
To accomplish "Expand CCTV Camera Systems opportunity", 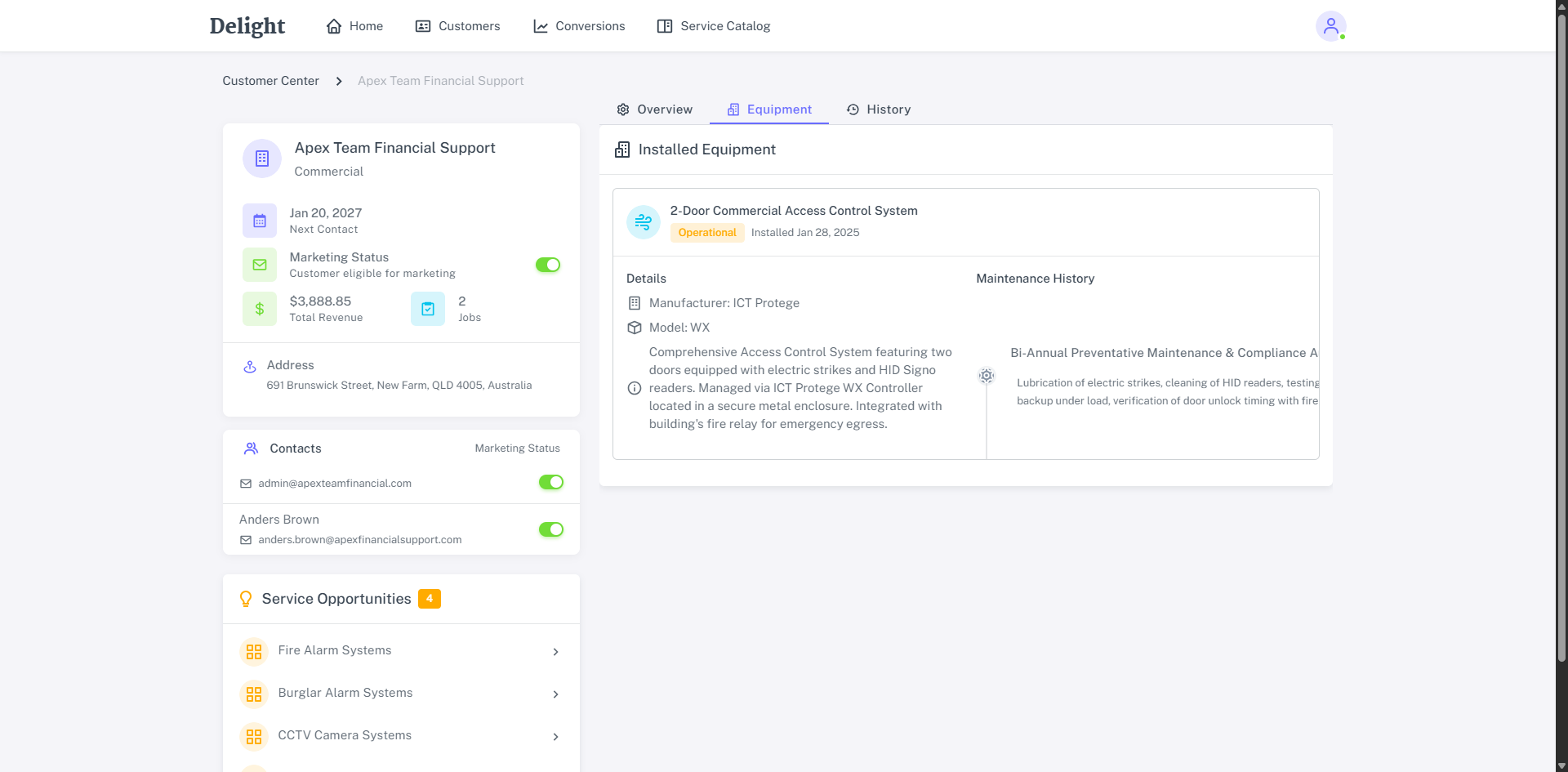I will pyautogui.click(x=555, y=737).
